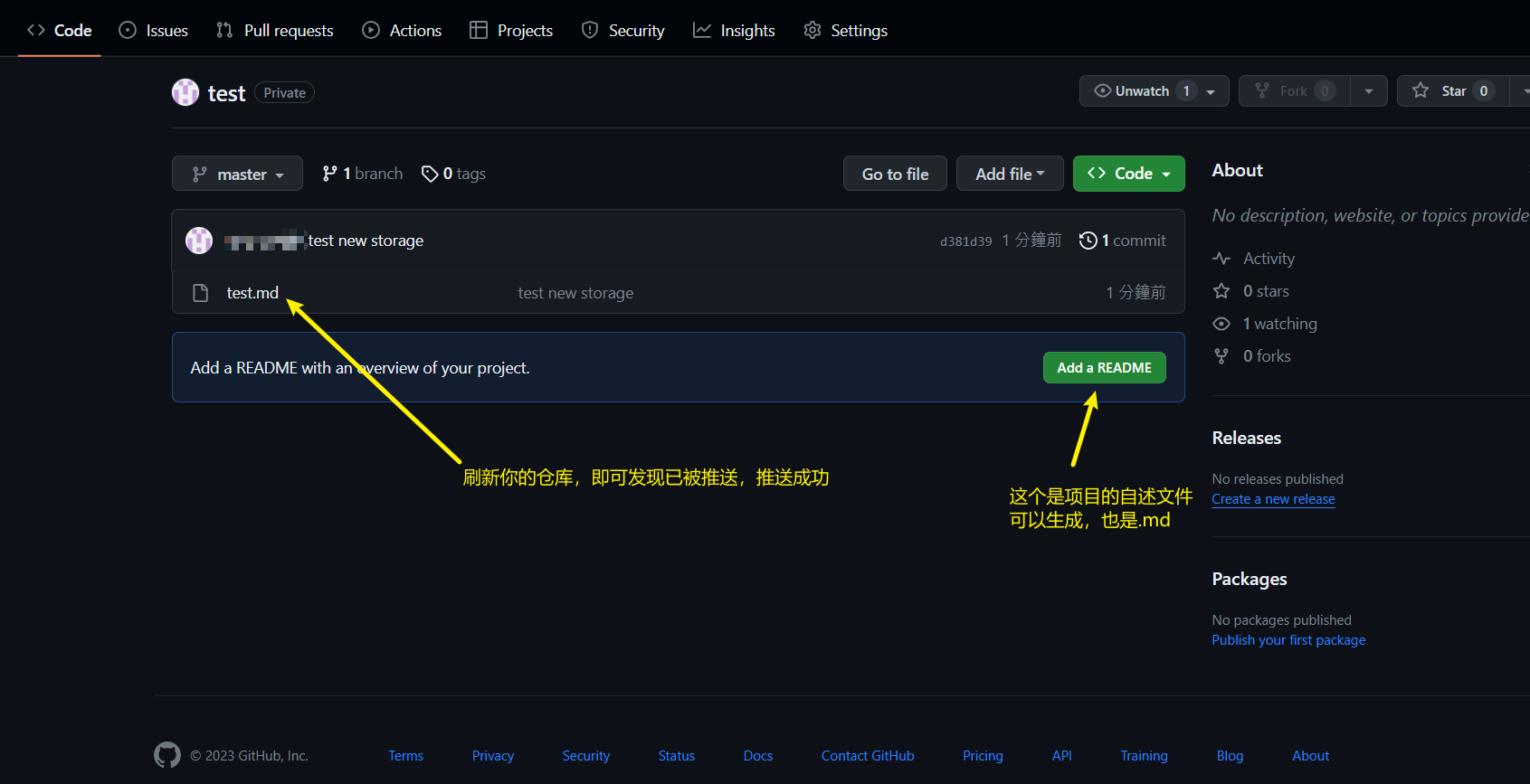Expand the Fork dropdown arrow
Image resolution: width=1530 pixels, height=784 pixels.
tap(1369, 91)
